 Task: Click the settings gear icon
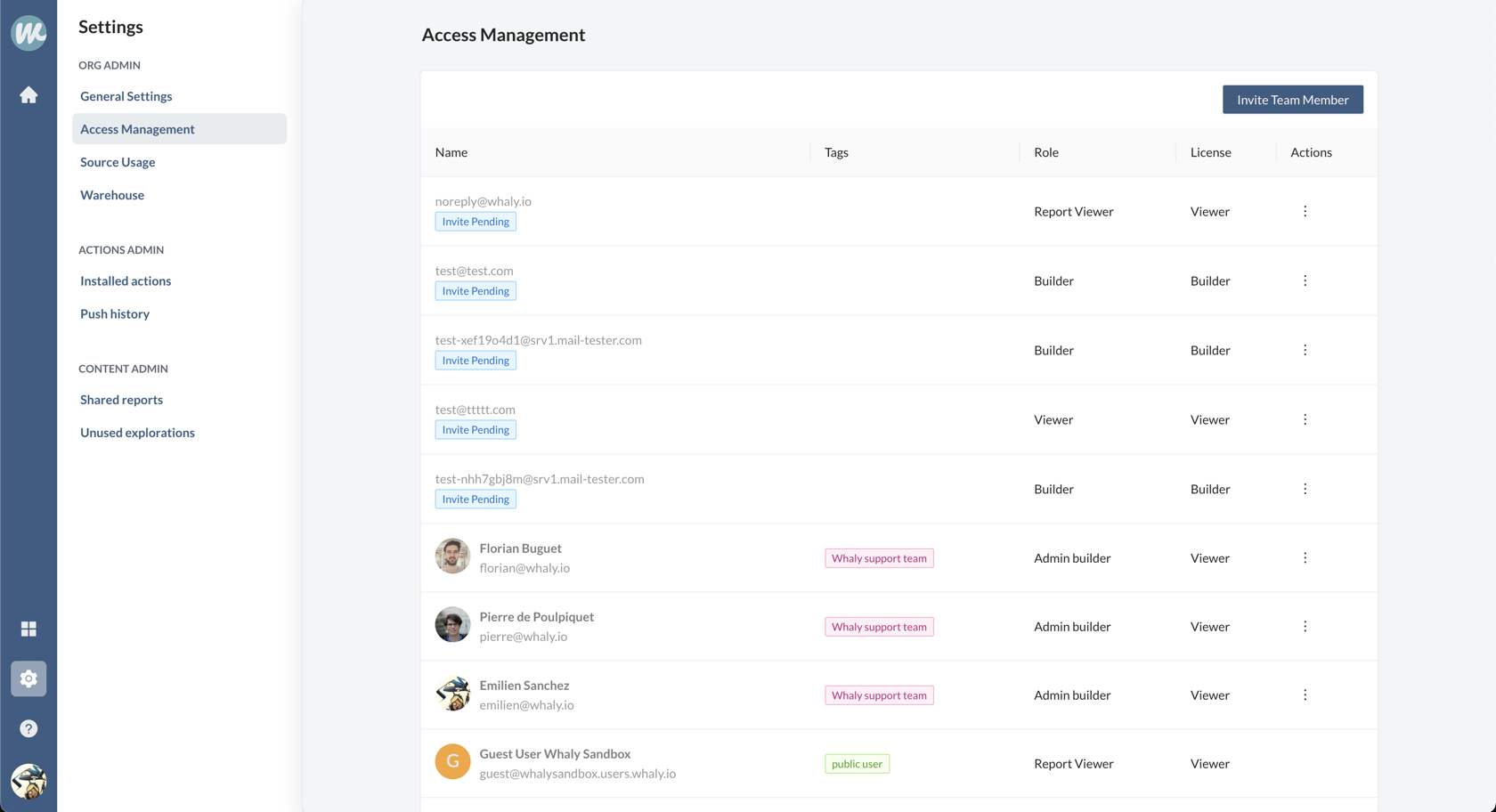pos(28,678)
